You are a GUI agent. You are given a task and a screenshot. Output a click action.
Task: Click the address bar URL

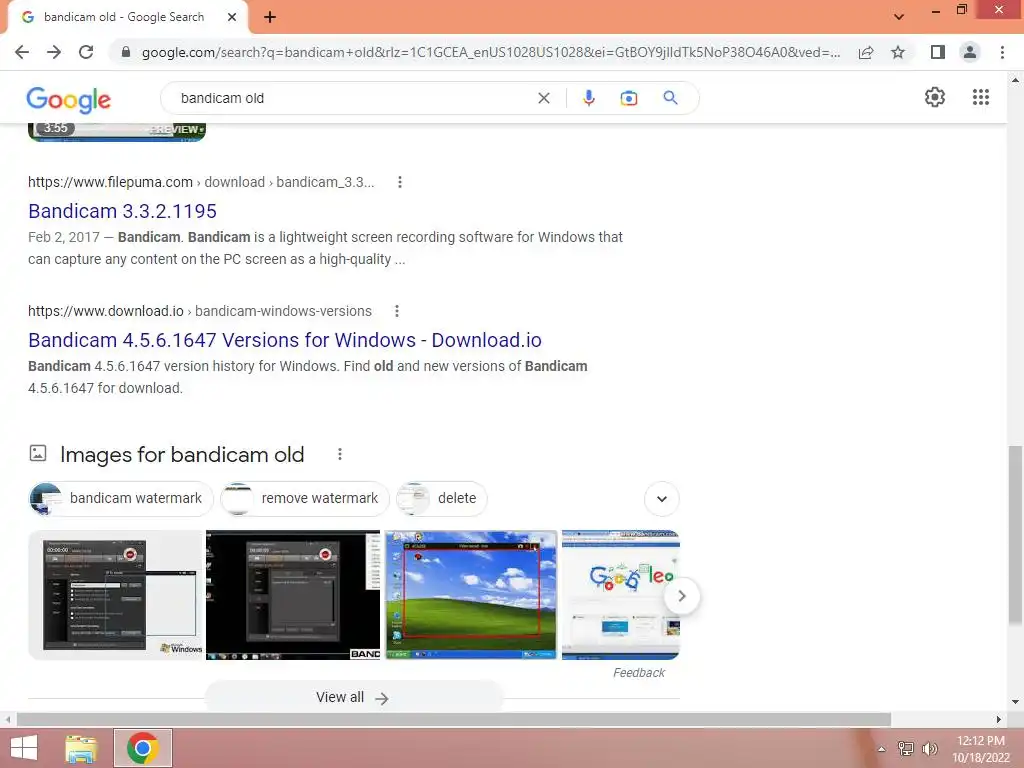click(x=490, y=52)
